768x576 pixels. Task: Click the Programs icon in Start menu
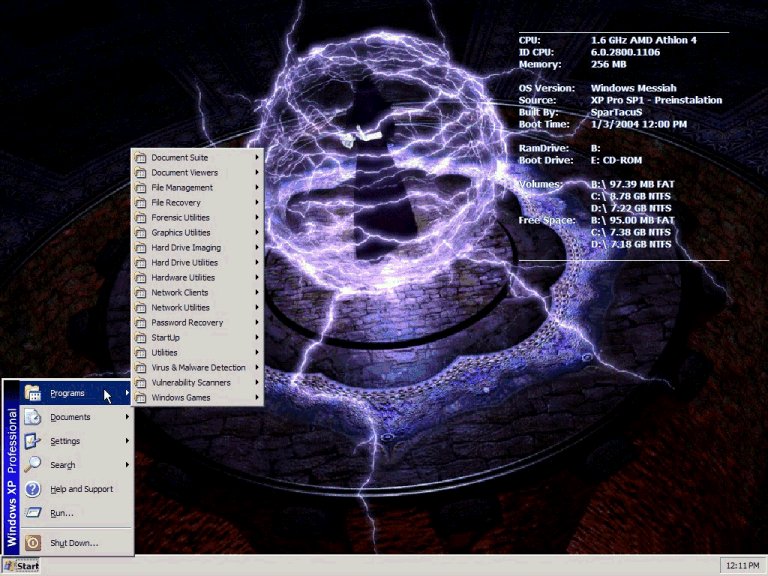click(32, 393)
